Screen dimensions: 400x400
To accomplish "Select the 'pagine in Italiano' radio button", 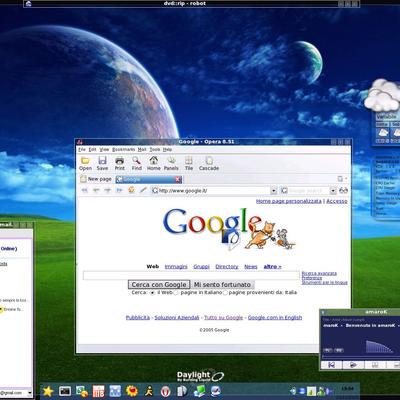I will (176, 293).
